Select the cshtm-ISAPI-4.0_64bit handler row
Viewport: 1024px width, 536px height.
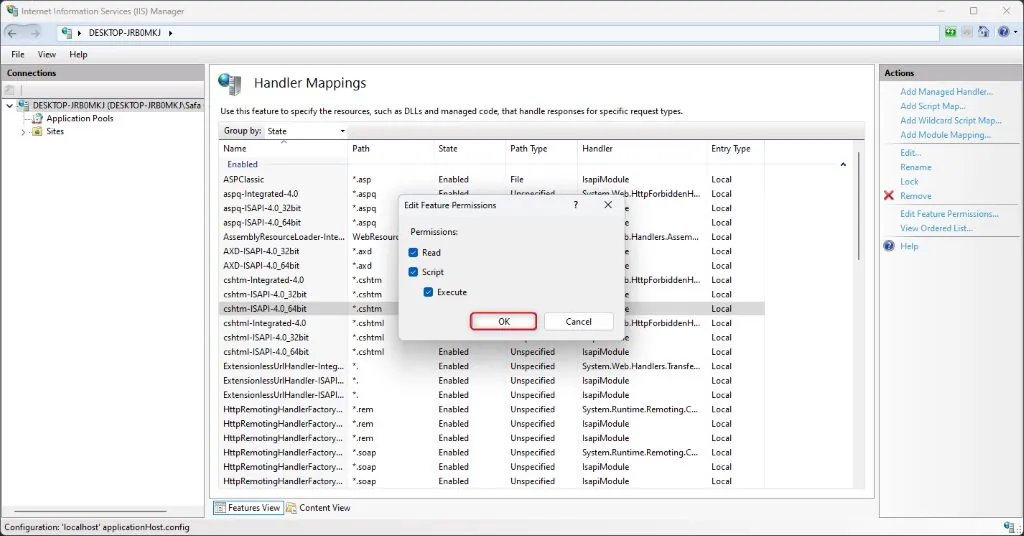491,309
